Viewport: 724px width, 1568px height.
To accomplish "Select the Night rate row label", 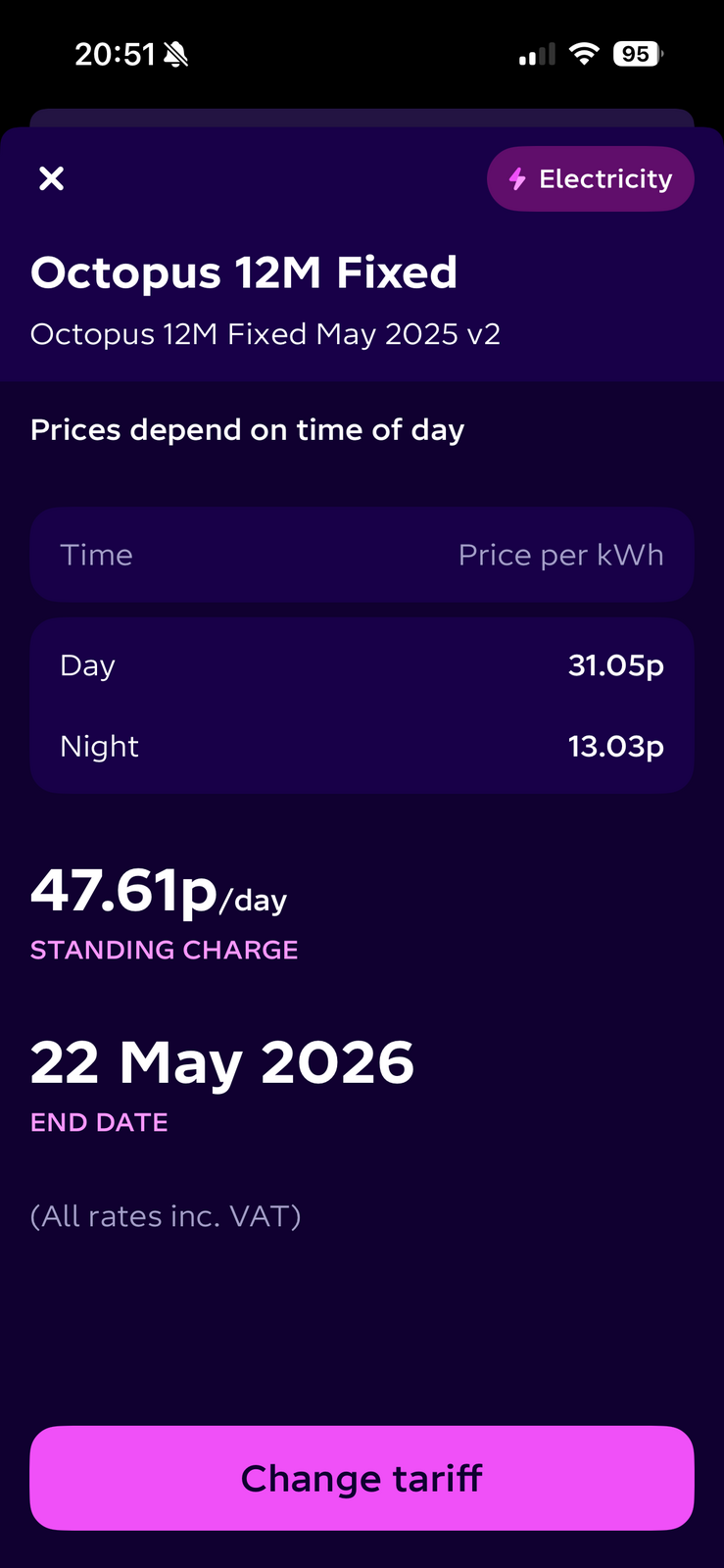I will click(100, 747).
